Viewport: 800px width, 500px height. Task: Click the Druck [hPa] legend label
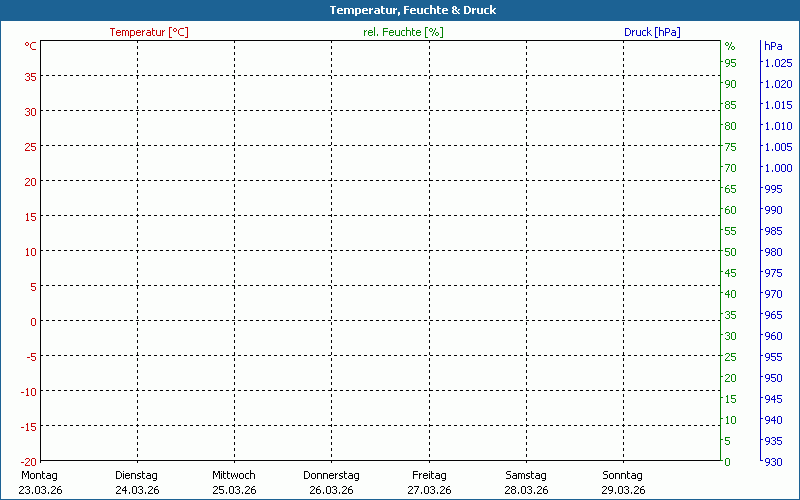point(652,32)
